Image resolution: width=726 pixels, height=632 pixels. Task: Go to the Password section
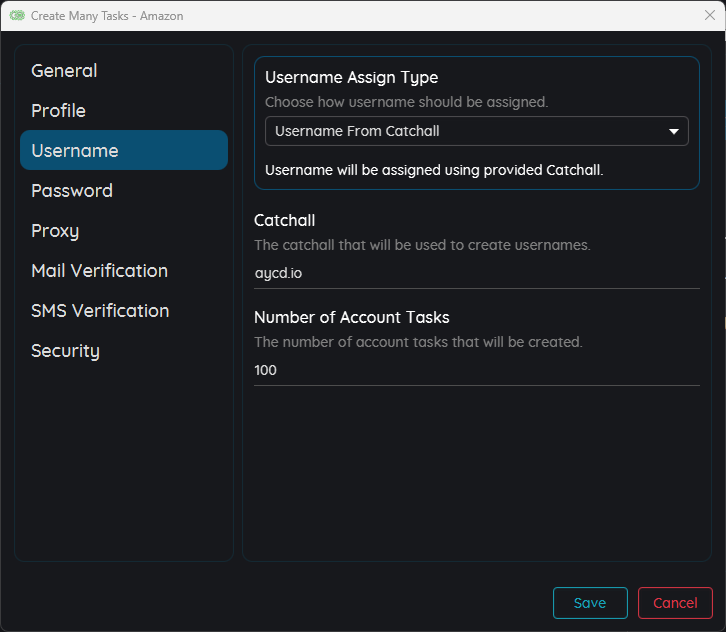72,191
